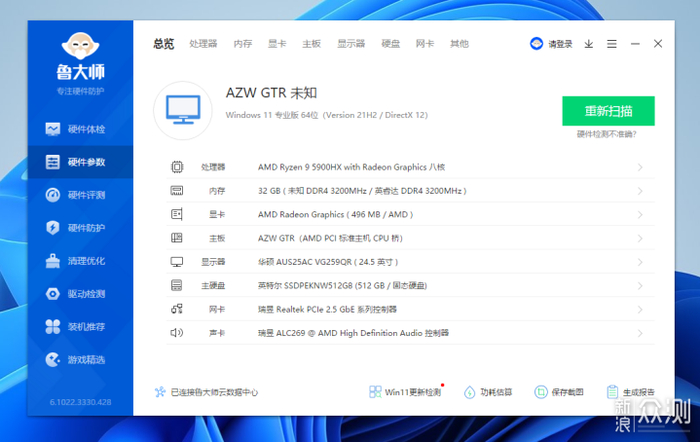Click the 功耗估算 label

click(x=496, y=392)
